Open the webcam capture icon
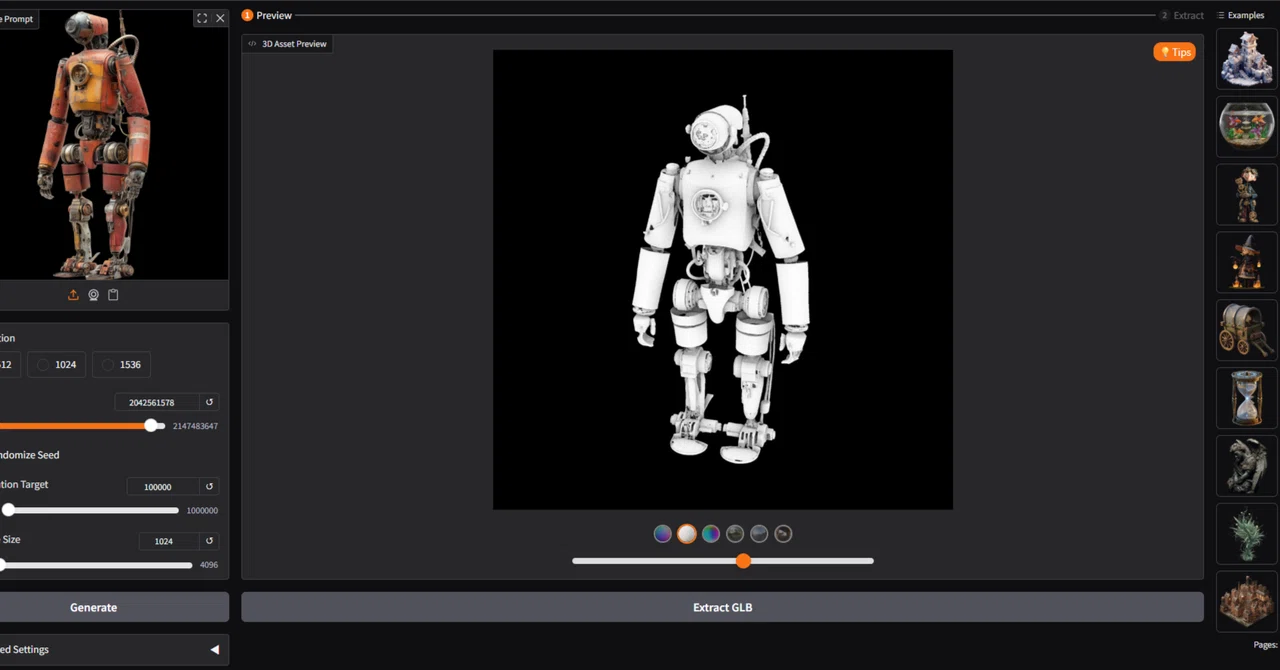The width and height of the screenshot is (1280, 670). (x=93, y=295)
